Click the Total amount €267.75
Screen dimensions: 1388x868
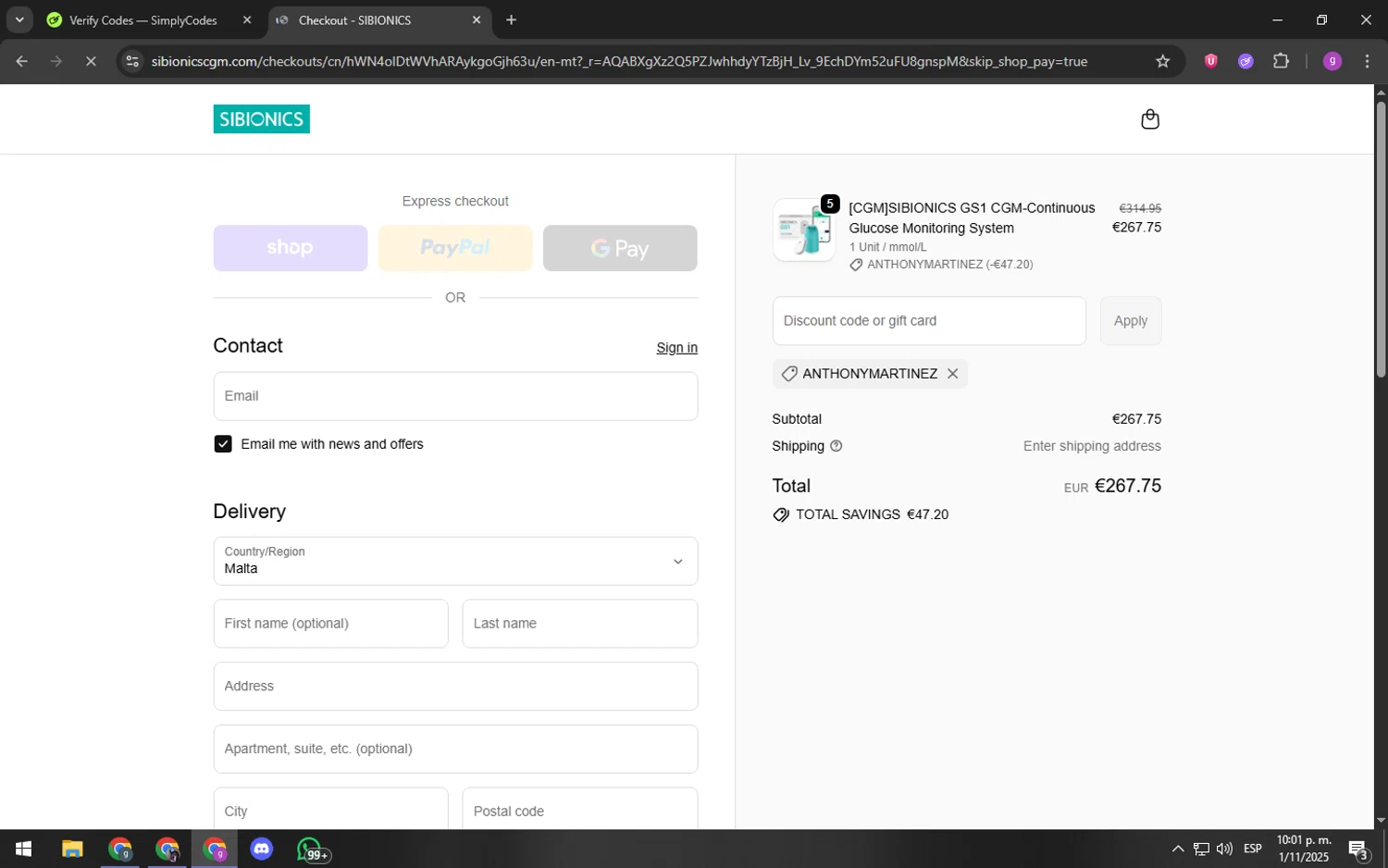[x=1127, y=486]
